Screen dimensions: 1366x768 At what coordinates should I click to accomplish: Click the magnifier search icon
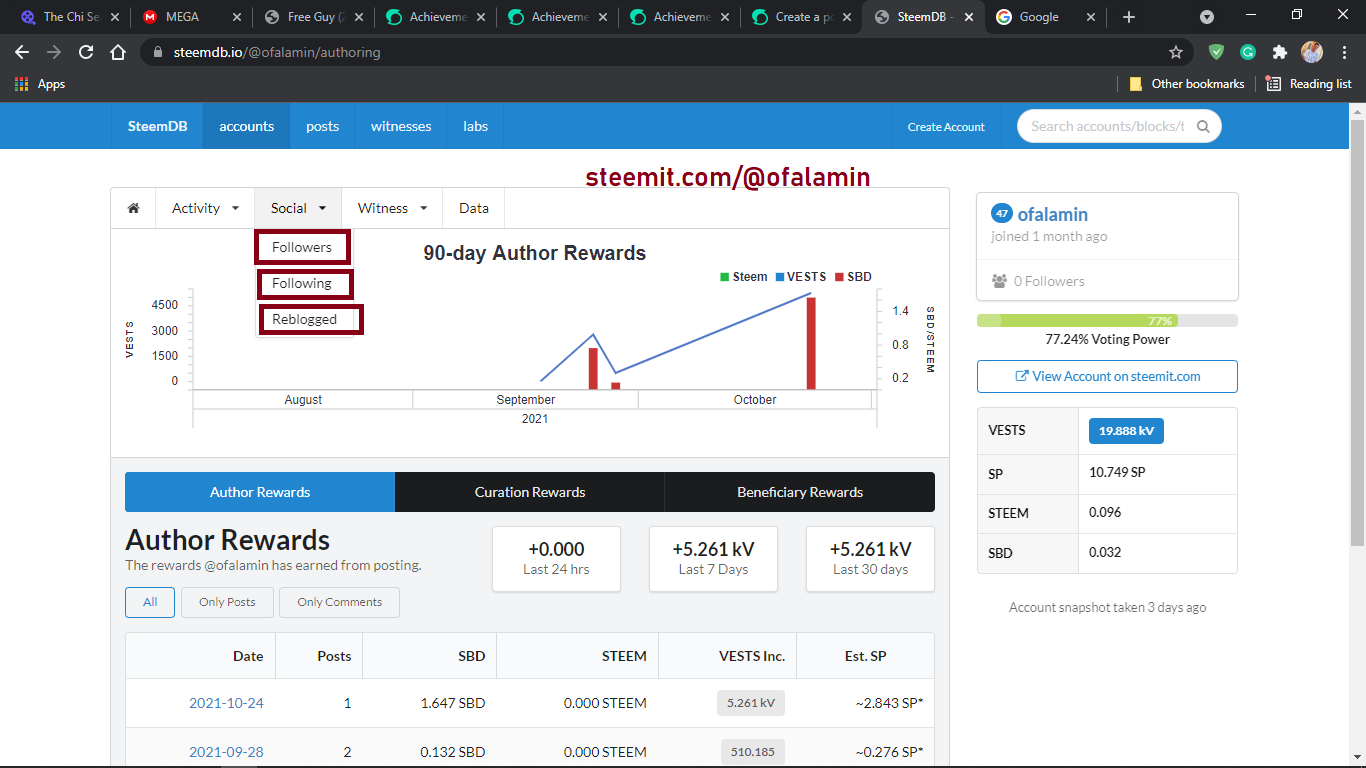[x=1203, y=126]
